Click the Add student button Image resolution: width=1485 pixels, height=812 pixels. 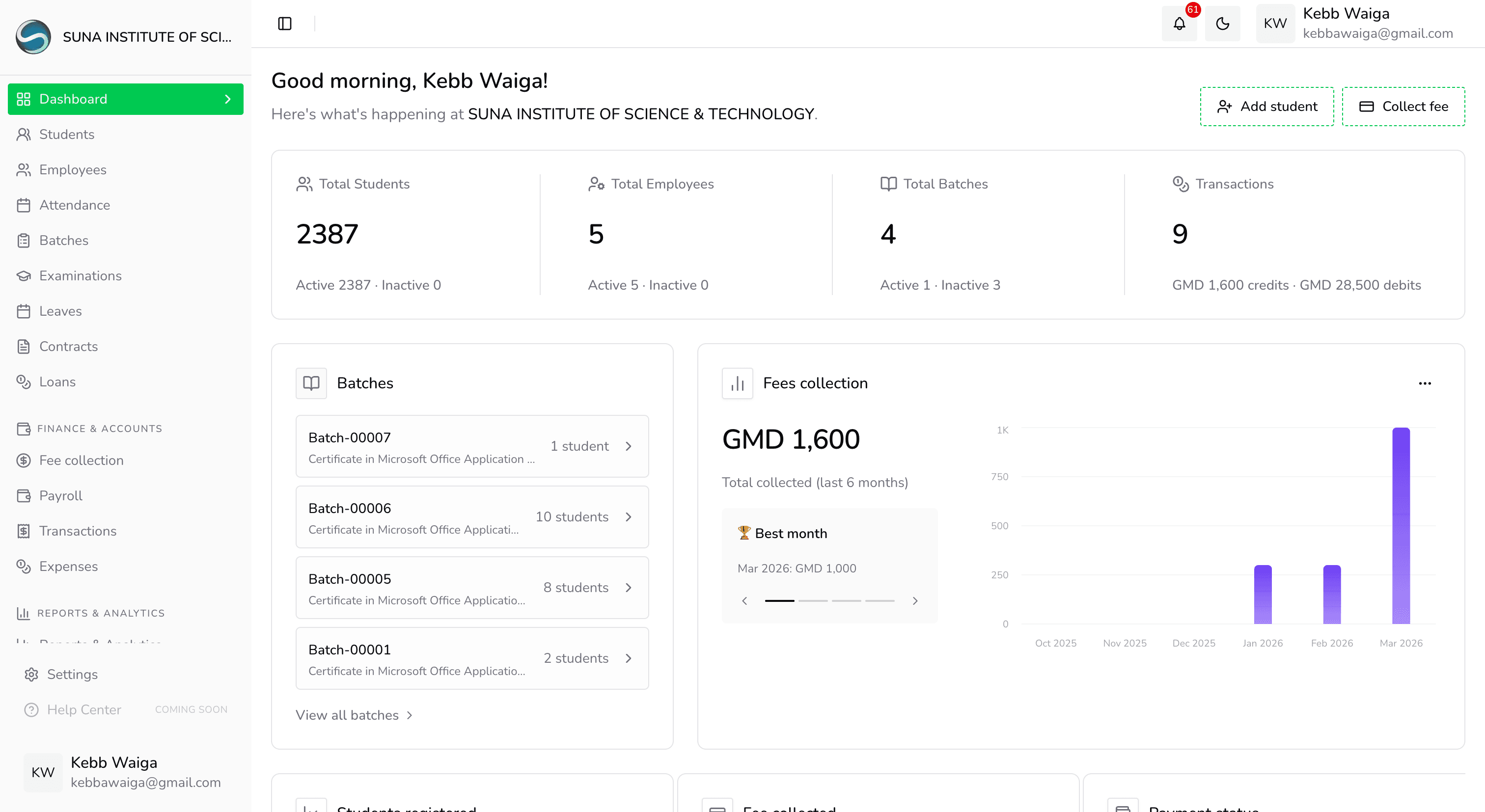click(1266, 106)
